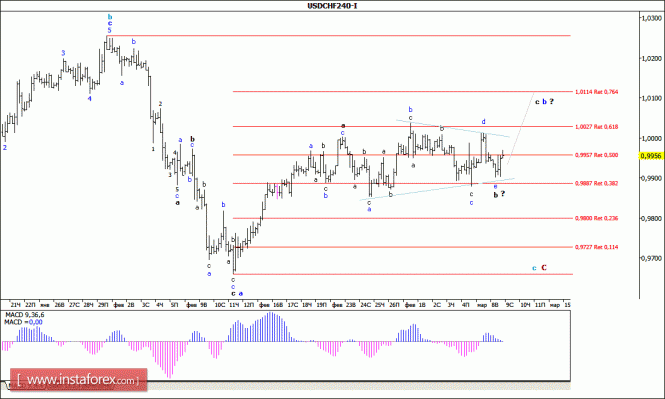Viewport: 665px width, 399px height.
Task: Select the 29П date on time axis
Action: pos(103,305)
